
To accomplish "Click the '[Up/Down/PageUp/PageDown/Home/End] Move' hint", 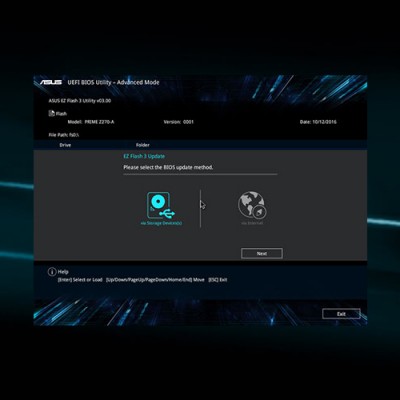I will [155, 280].
